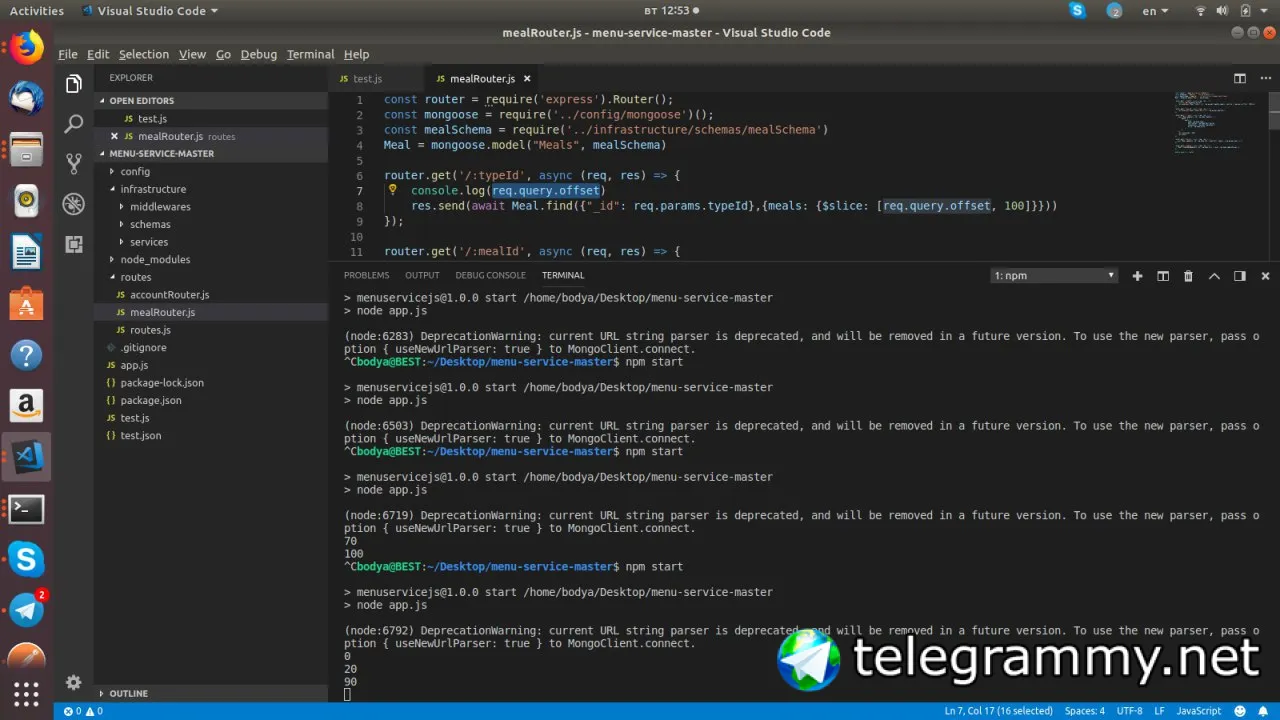Open Ubuntu Software from the dock
The width and height of the screenshot is (1280, 720).
[x=27, y=304]
